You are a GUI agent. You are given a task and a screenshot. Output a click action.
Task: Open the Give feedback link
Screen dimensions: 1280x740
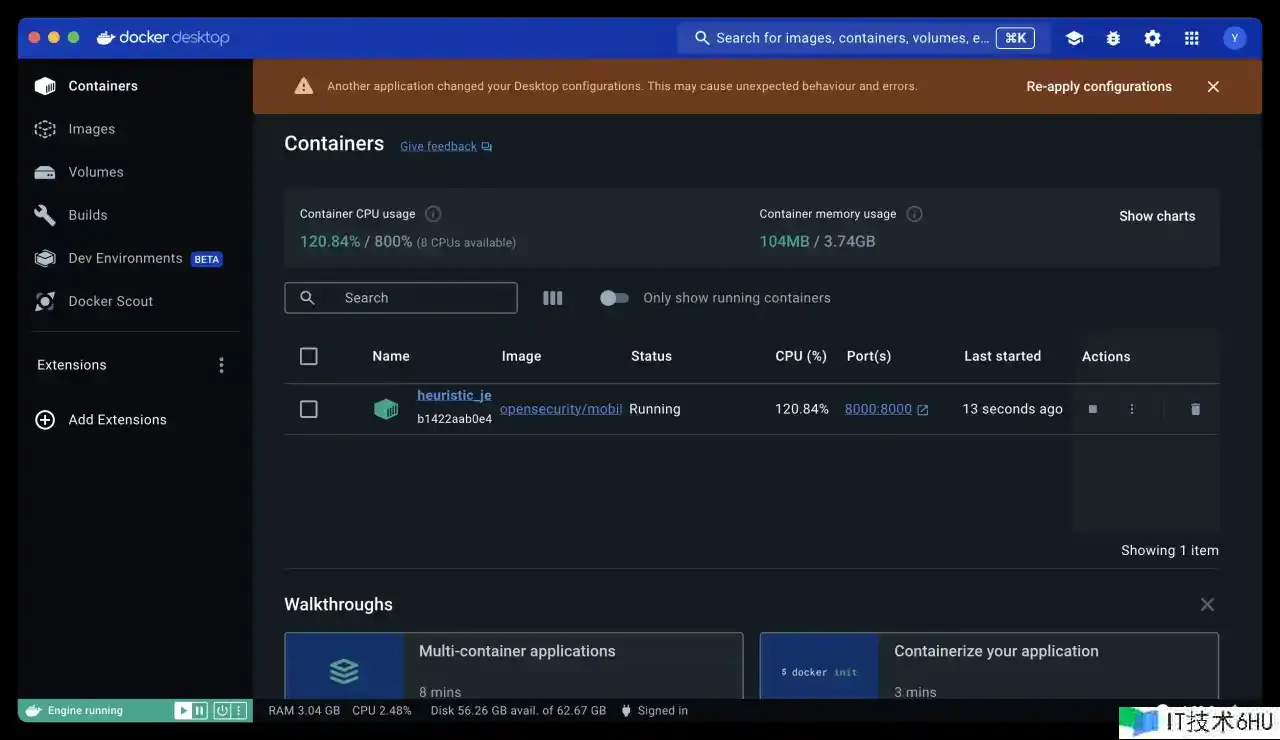[x=446, y=146]
